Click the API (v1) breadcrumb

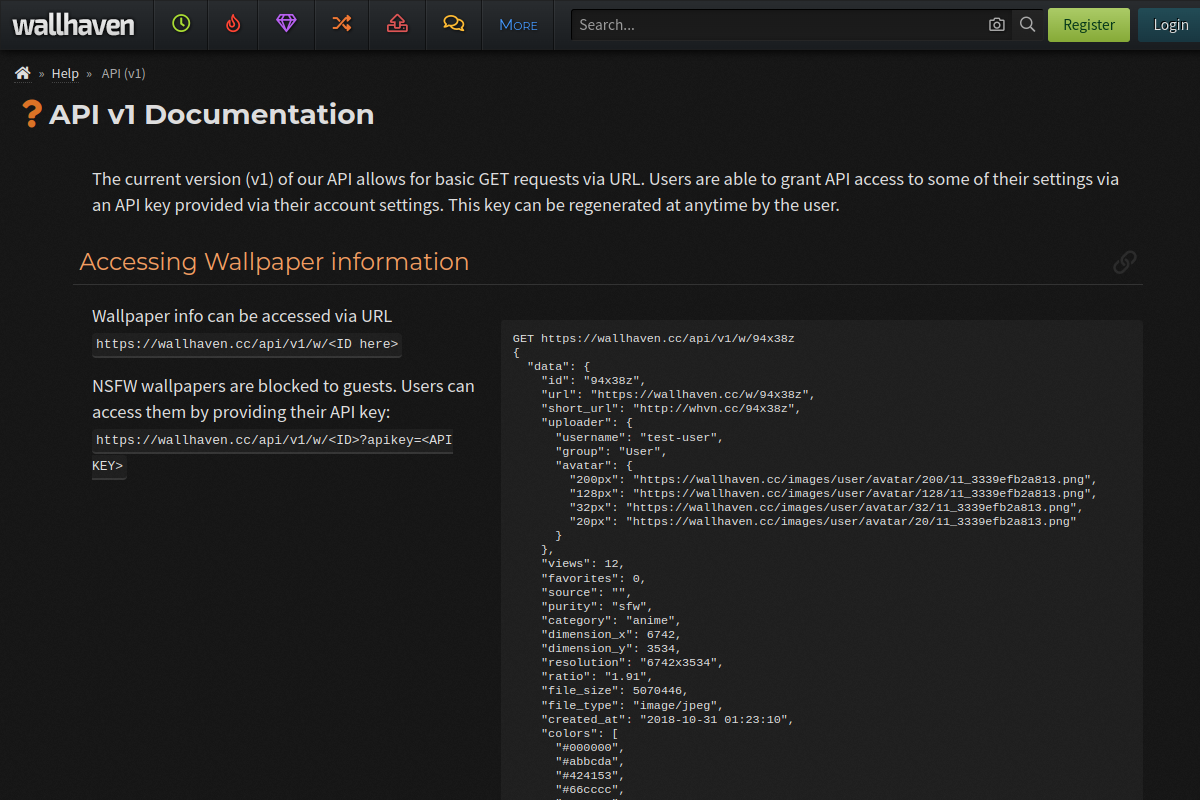pyautogui.click(x=124, y=73)
